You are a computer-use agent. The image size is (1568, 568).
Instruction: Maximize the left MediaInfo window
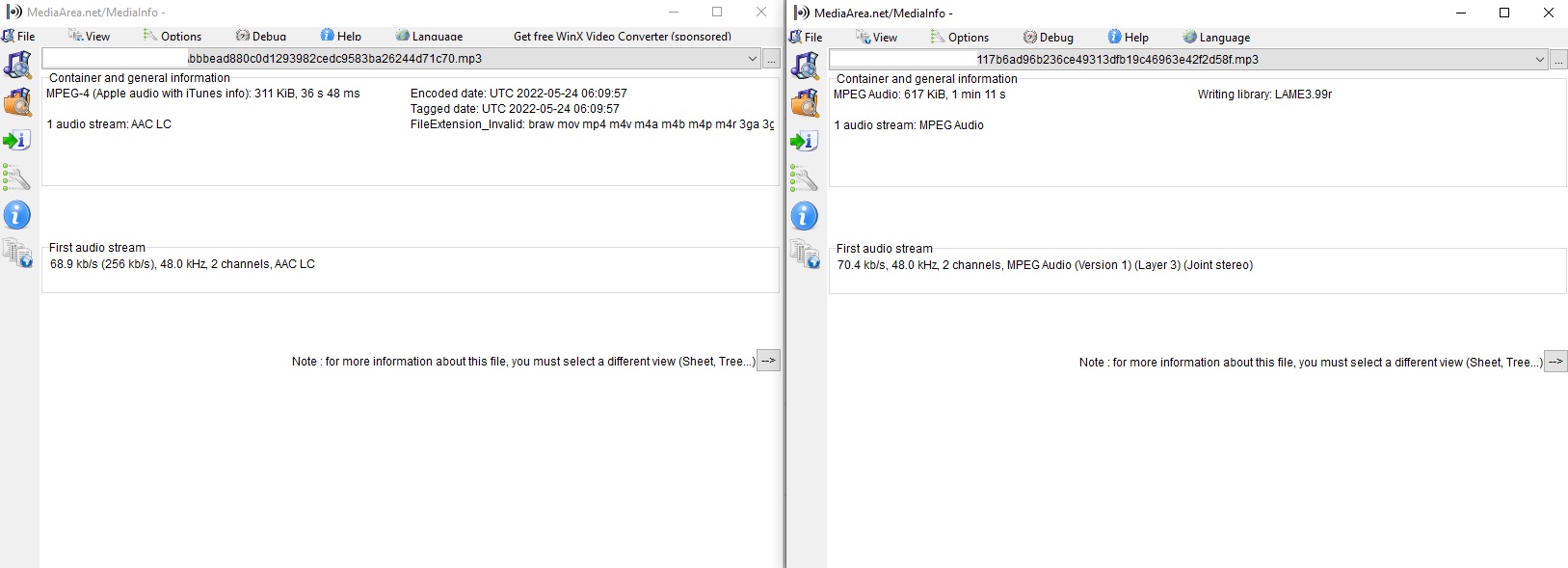click(x=717, y=12)
